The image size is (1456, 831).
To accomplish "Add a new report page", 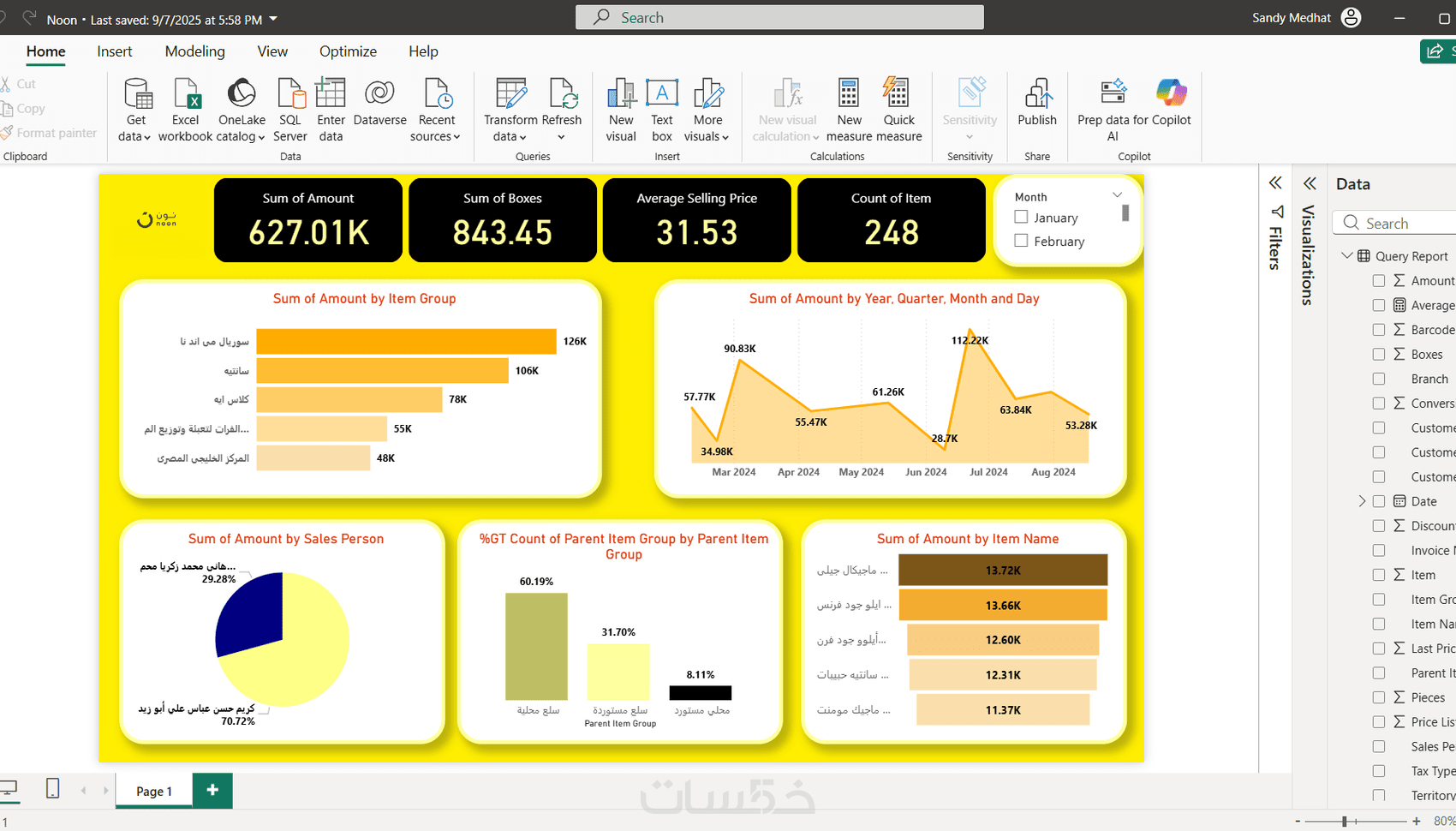I will [212, 790].
